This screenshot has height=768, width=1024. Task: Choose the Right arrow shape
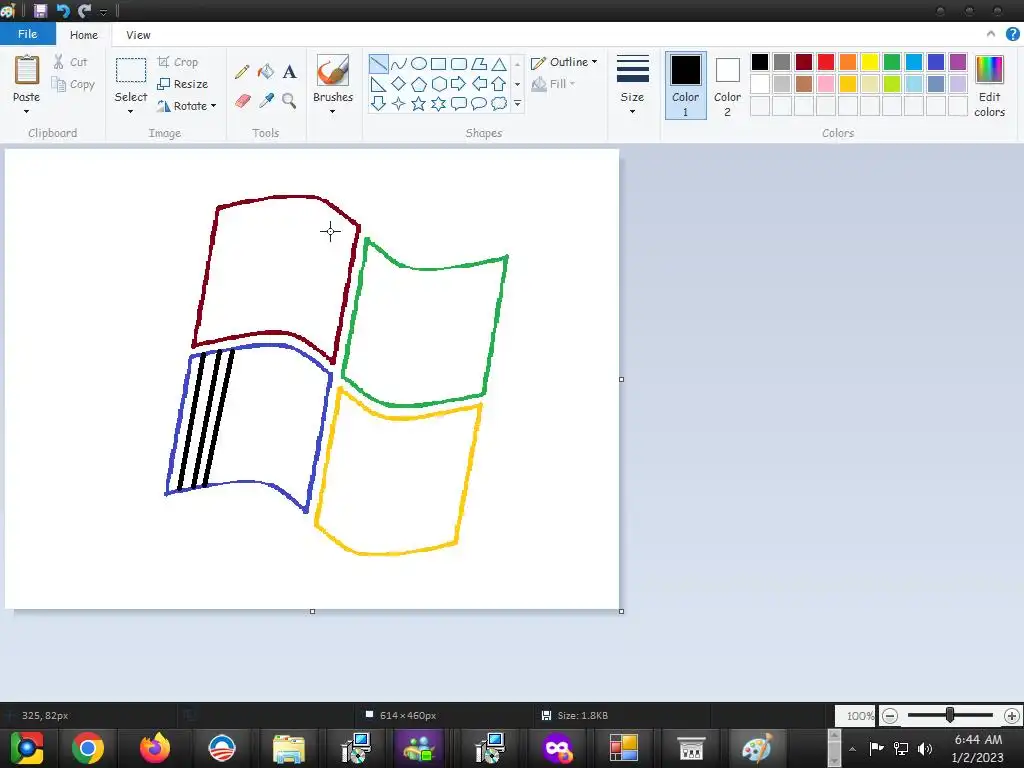(458, 84)
